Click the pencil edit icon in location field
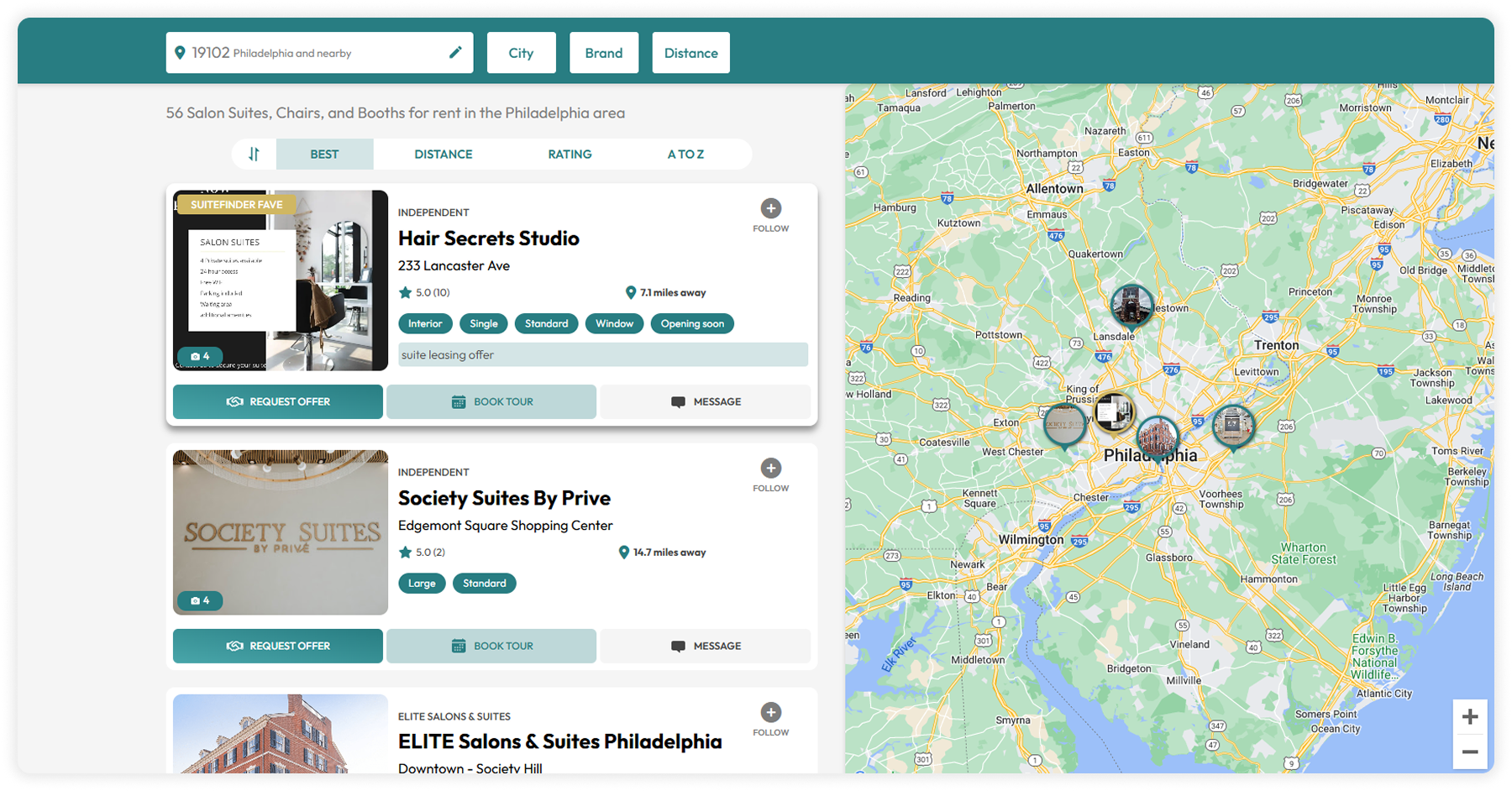This screenshot has width=1512, height=791. click(x=455, y=53)
